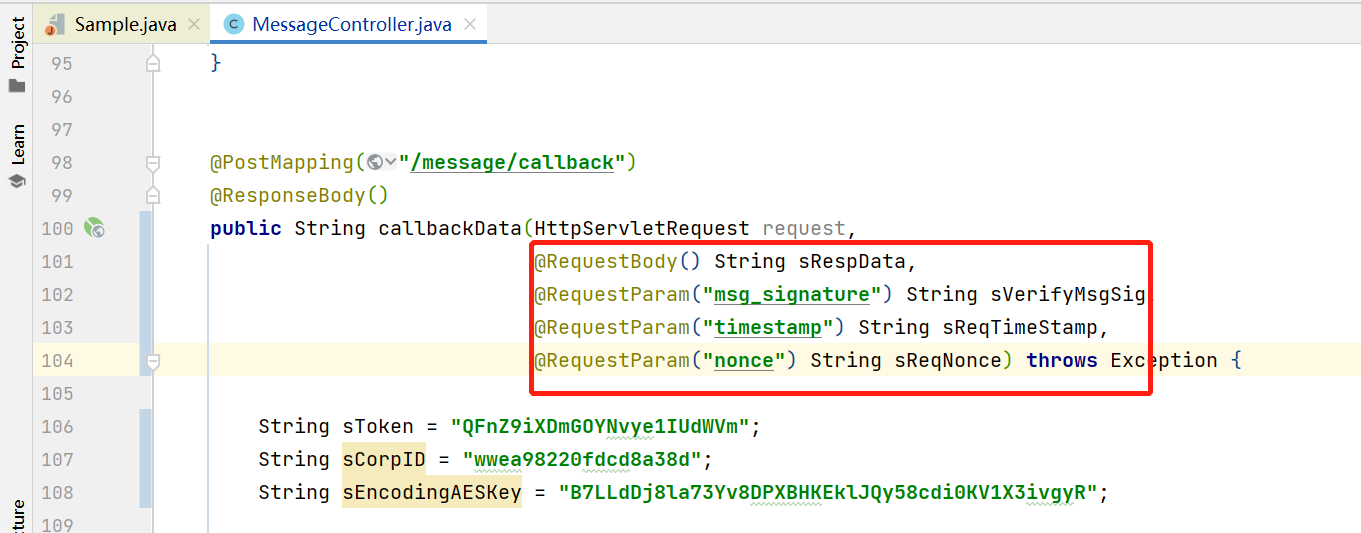Toggle the fold marker at line 99
Screen dimensions: 1361x533
(153, 195)
